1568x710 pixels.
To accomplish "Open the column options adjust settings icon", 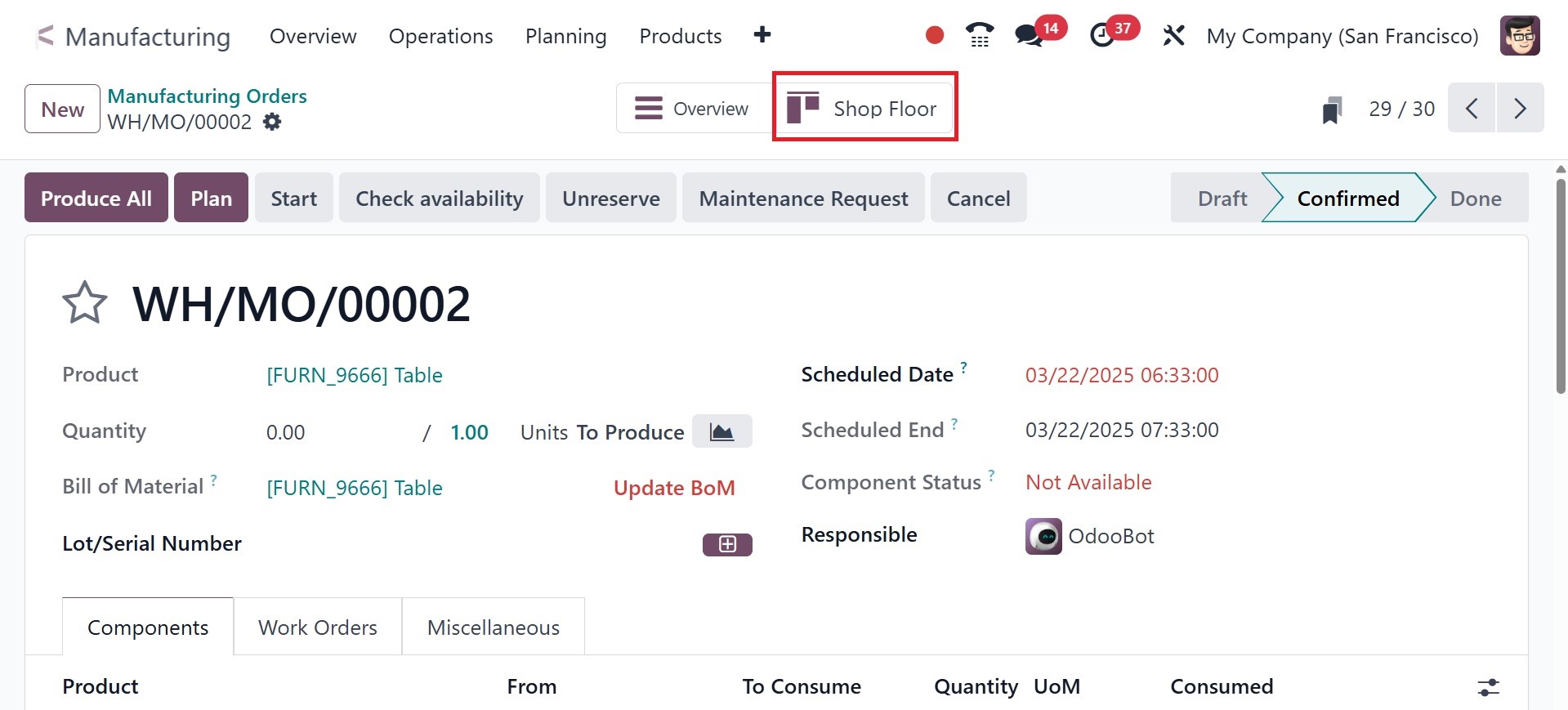I will pos(1489,687).
